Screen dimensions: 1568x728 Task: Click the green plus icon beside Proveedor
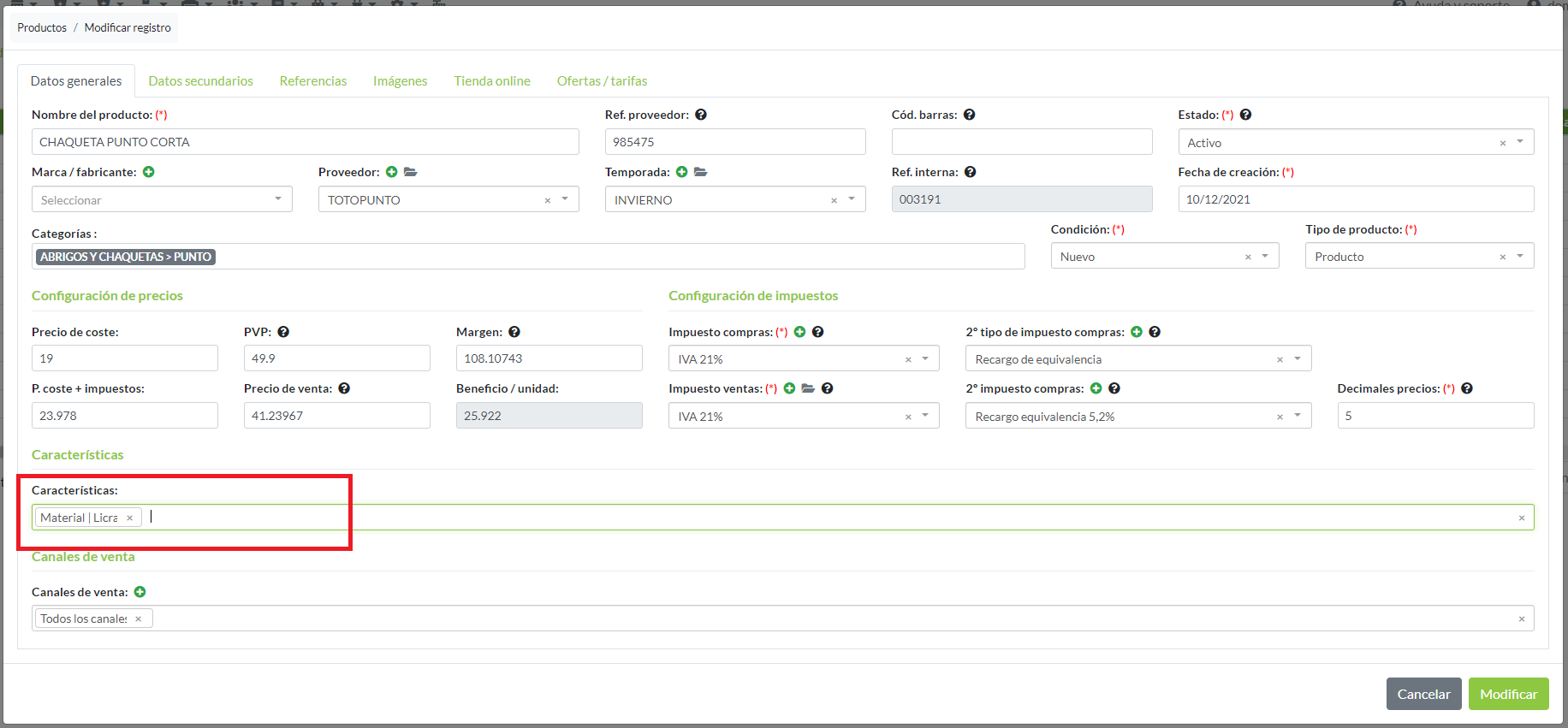click(392, 172)
